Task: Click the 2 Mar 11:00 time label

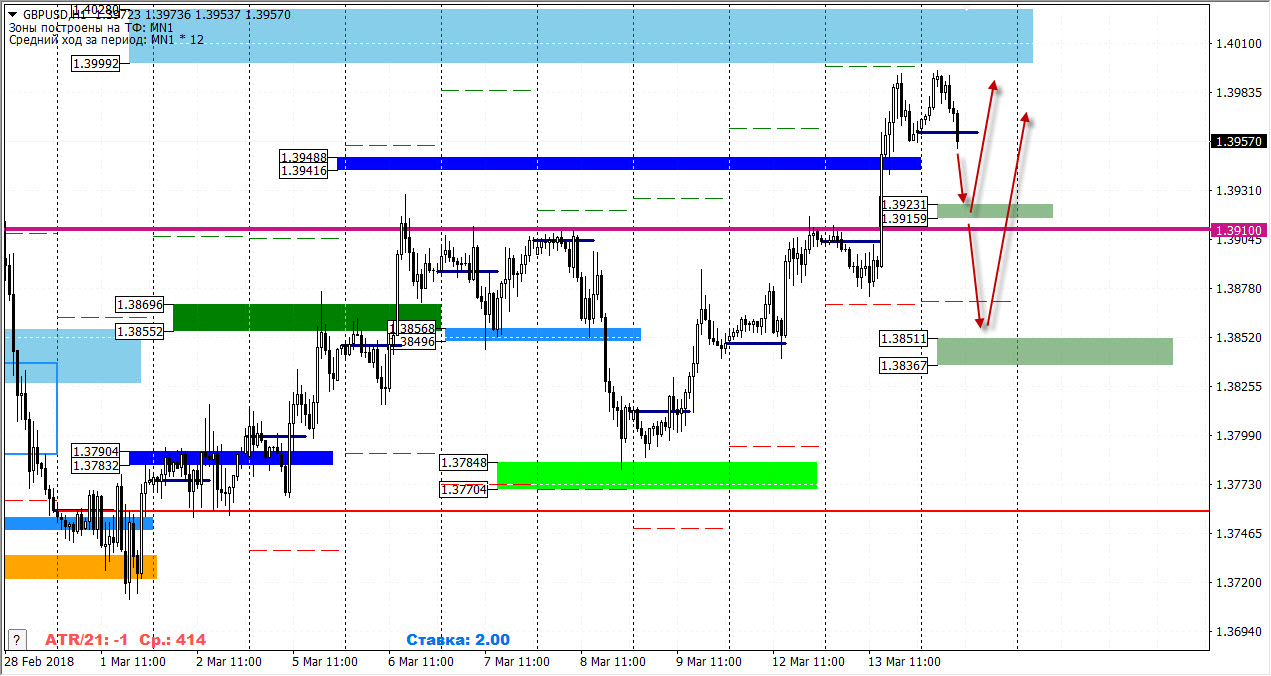Action: click(229, 662)
